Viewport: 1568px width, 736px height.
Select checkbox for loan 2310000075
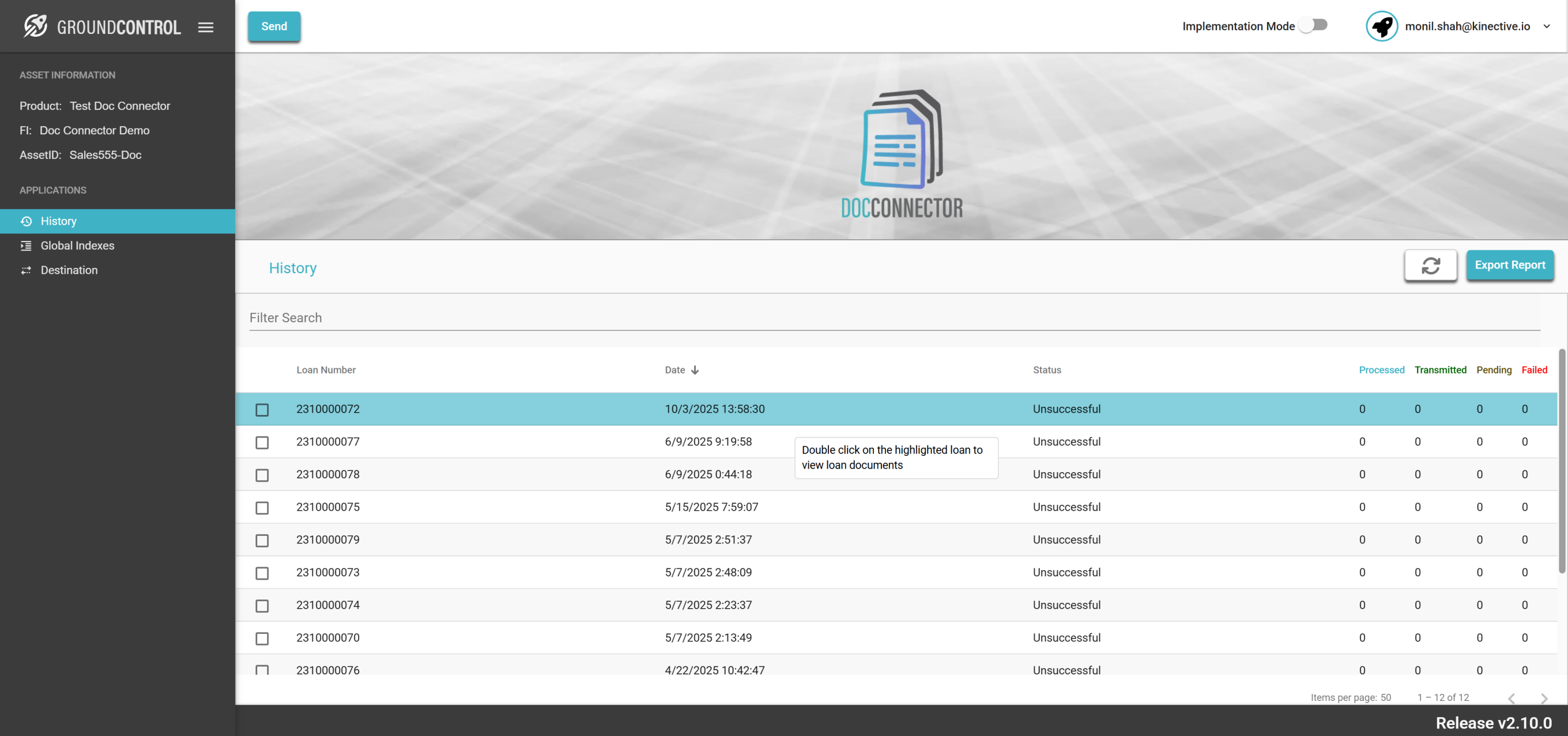[x=262, y=508]
